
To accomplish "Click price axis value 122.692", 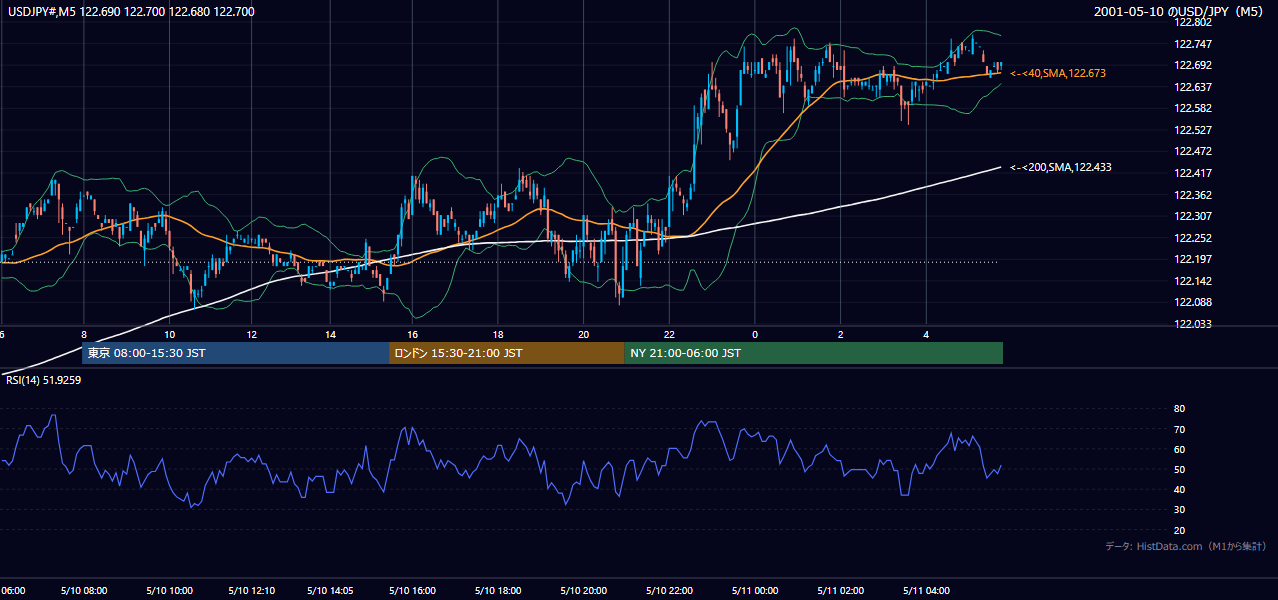I will pyautogui.click(x=1195, y=65).
